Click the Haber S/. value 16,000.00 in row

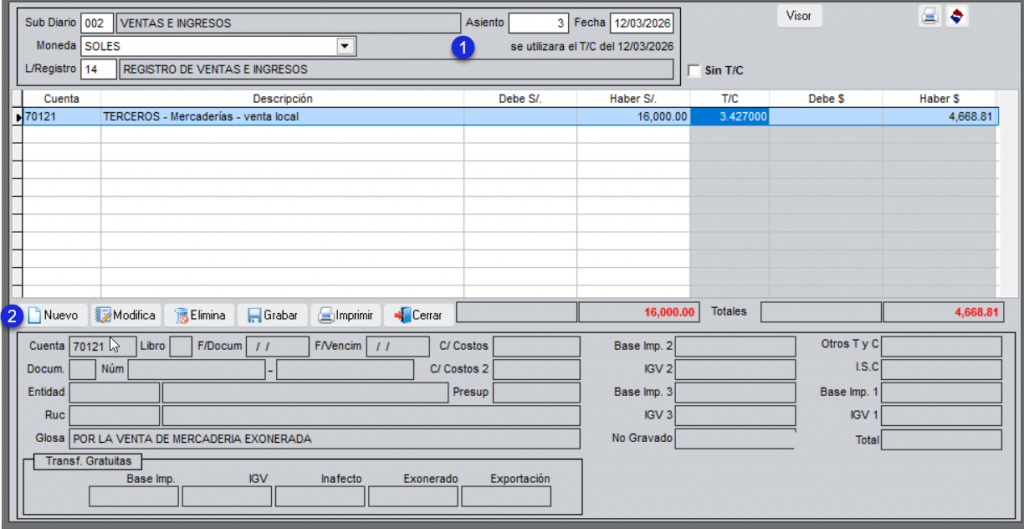633,117
